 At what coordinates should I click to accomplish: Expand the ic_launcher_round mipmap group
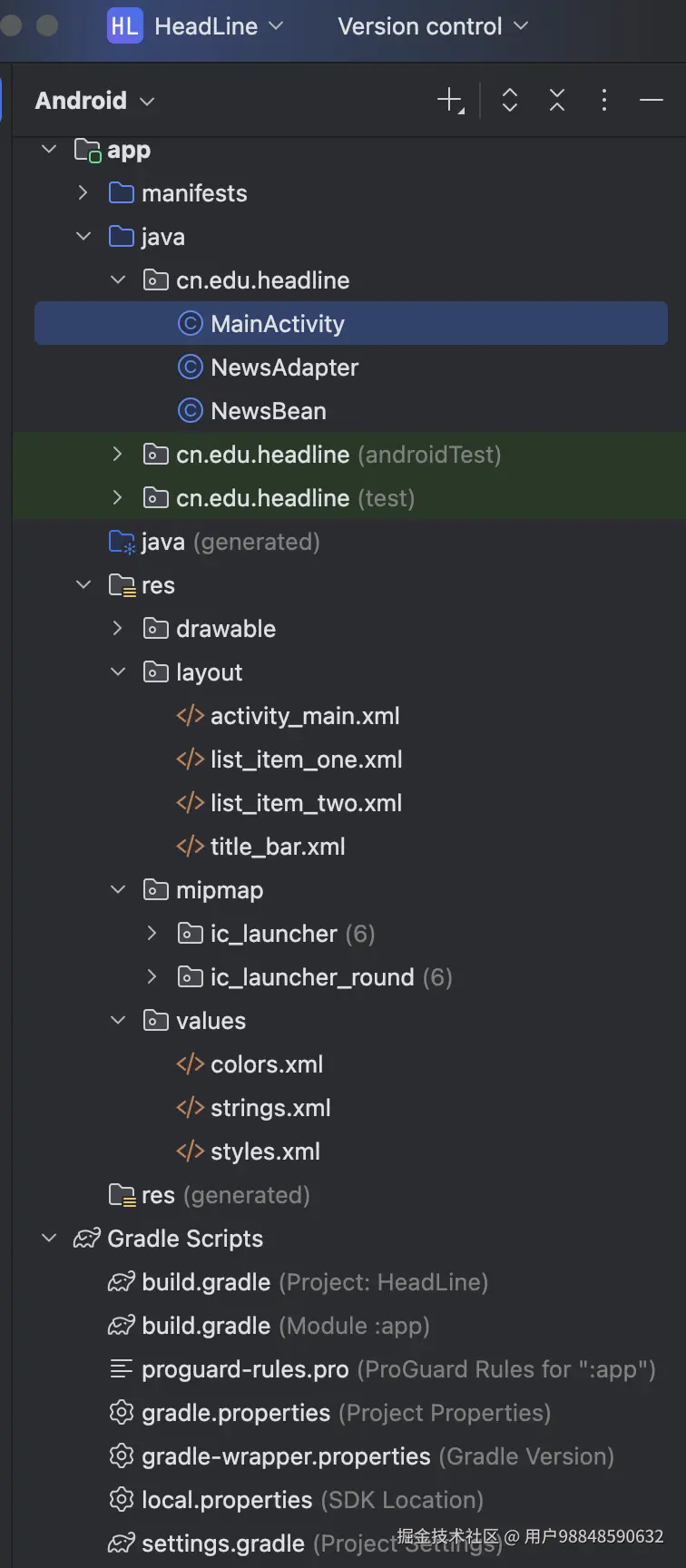coord(152,977)
